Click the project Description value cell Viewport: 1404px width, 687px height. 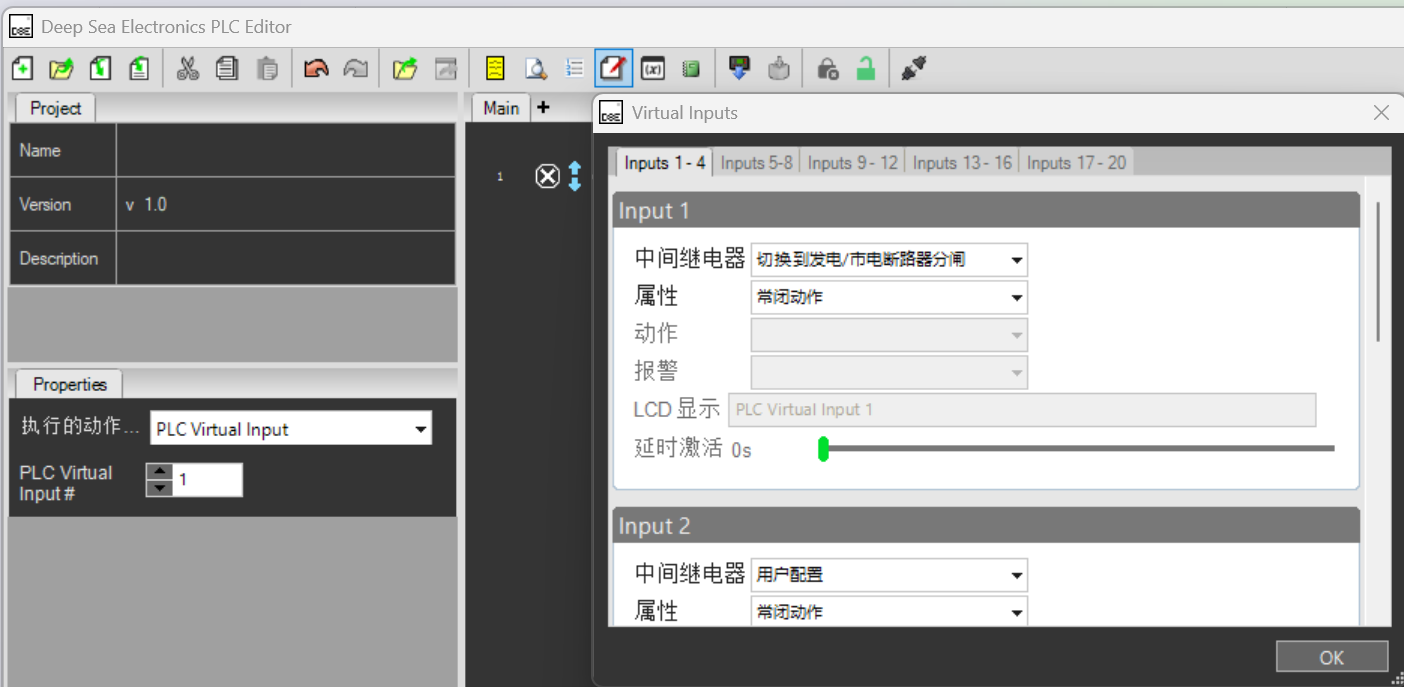coord(286,258)
